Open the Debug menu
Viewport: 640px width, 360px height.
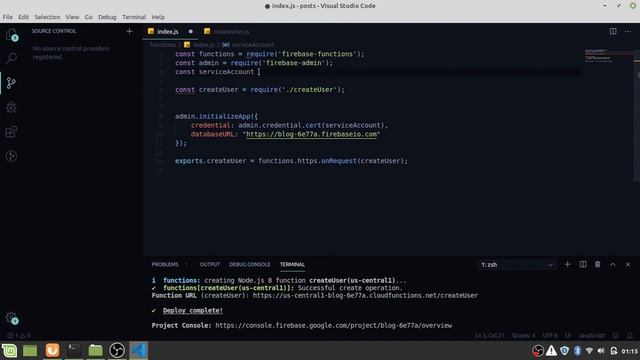[x=107, y=17]
